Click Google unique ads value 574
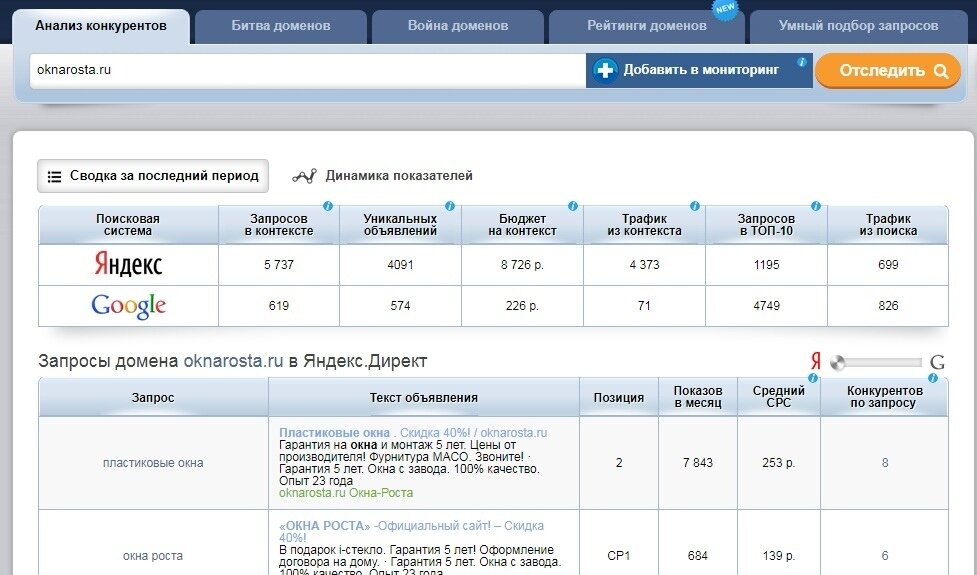Viewport: 977px width, 575px height. click(x=400, y=306)
